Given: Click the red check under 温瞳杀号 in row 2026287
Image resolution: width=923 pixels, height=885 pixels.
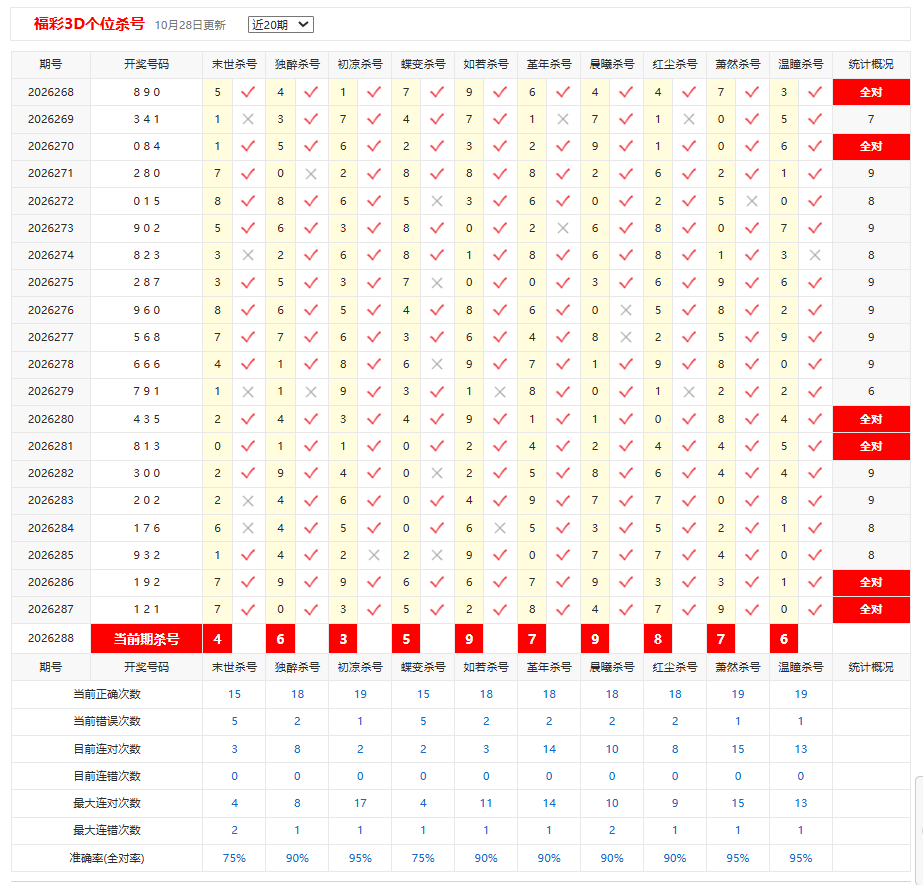Looking at the screenshot, I should pos(815,609).
